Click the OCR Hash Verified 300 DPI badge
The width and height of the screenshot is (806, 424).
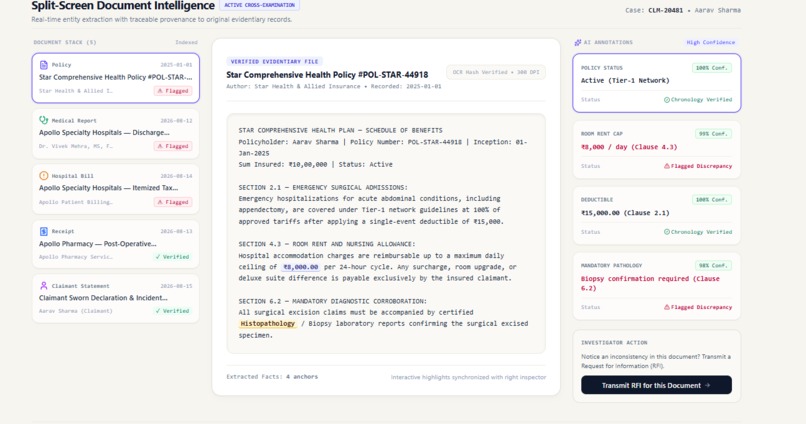point(496,72)
